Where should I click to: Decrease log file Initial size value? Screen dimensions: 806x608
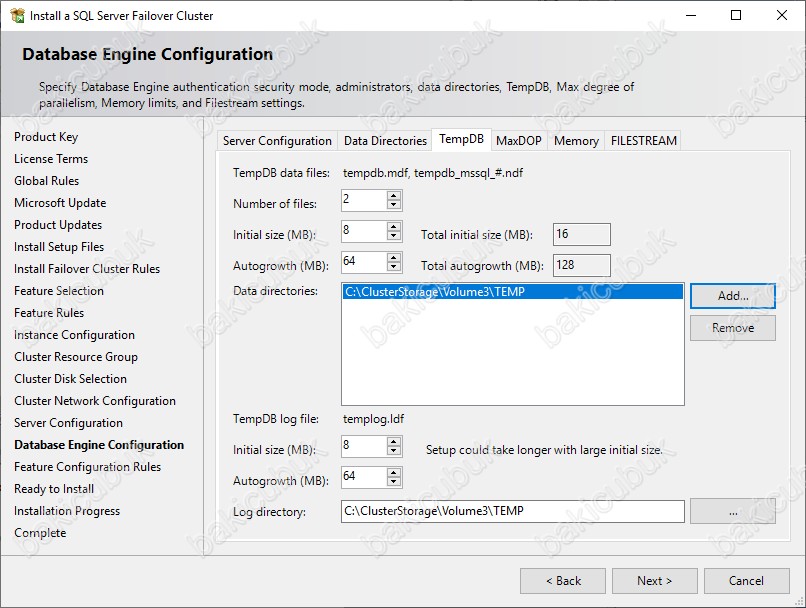(x=394, y=451)
